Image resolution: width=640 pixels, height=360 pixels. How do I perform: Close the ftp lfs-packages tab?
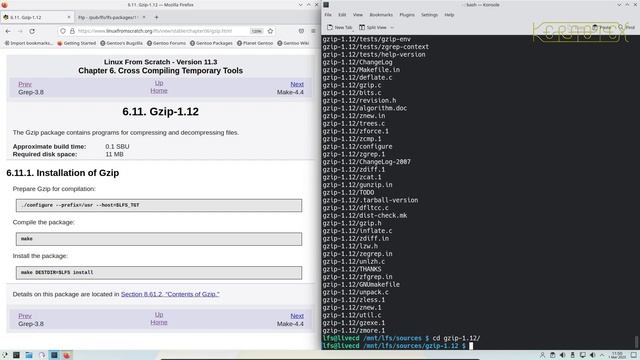pos(144,18)
